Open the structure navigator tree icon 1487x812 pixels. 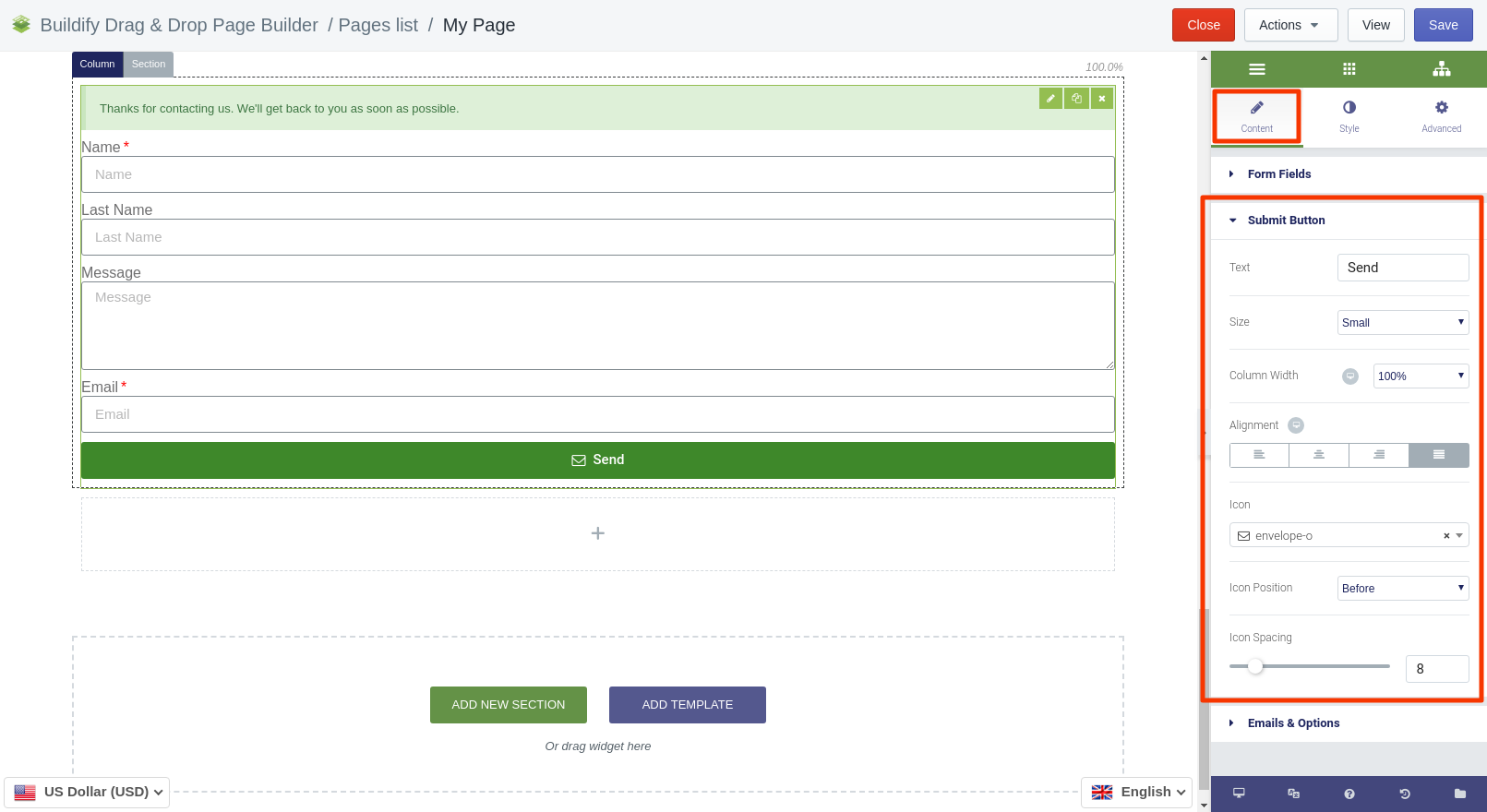[x=1441, y=69]
